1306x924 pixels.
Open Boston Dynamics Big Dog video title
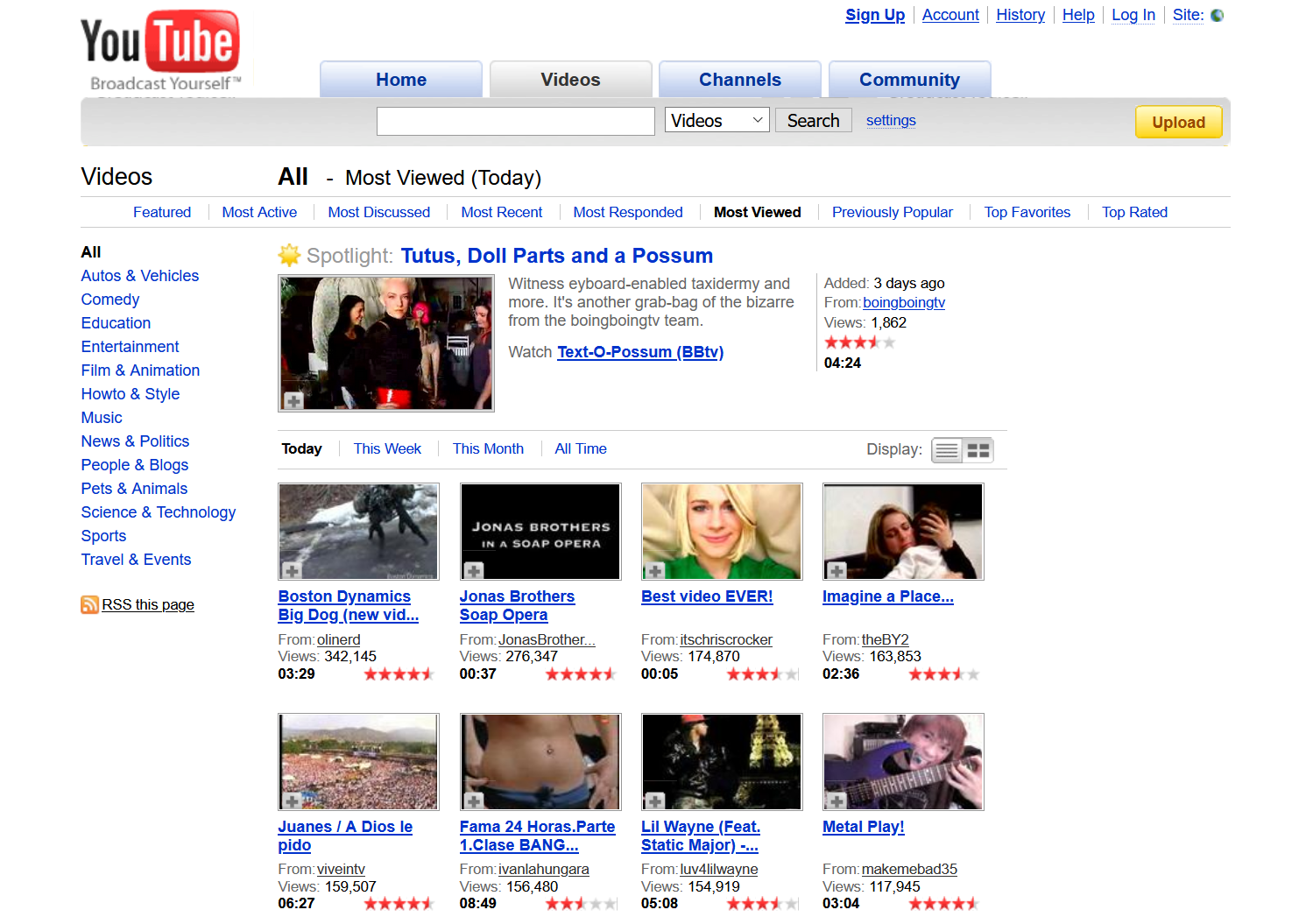tap(349, 605)
